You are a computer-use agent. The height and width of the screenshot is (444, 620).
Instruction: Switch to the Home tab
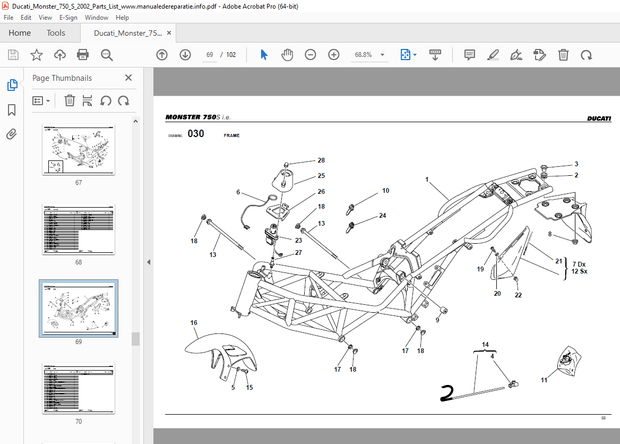19,33
